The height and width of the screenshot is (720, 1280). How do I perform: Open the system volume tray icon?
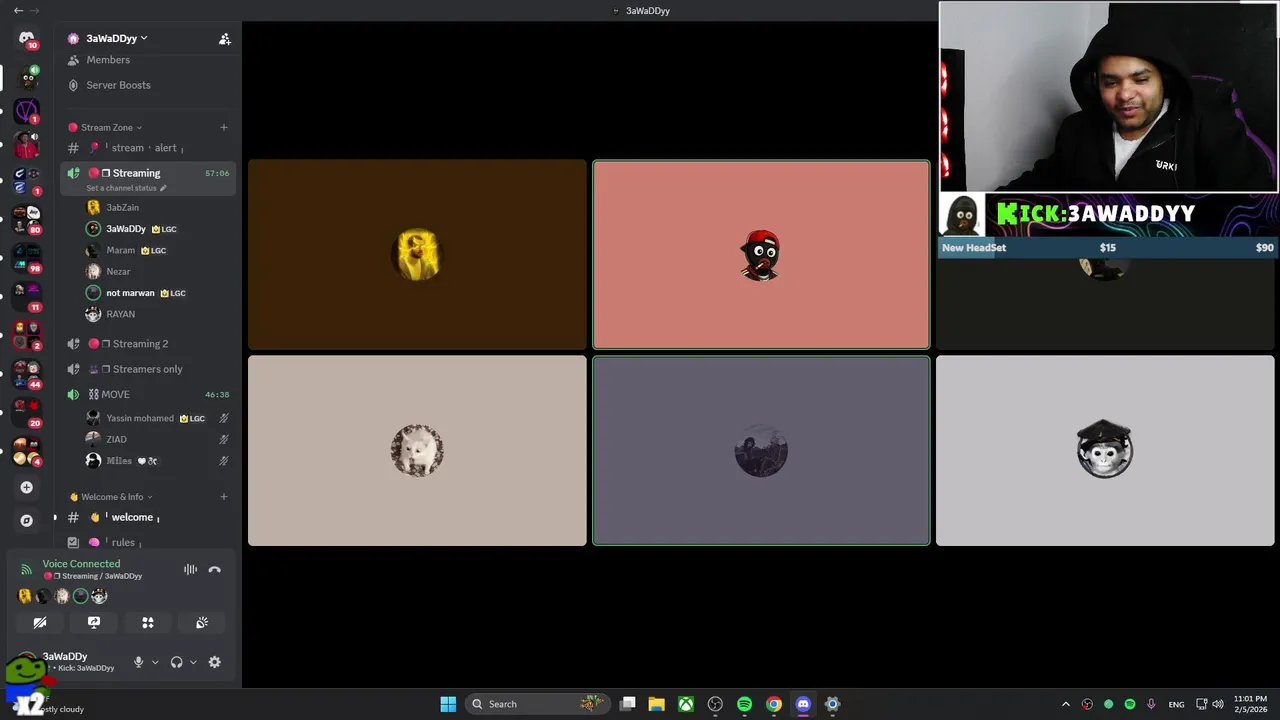(x=1218, y=704)
